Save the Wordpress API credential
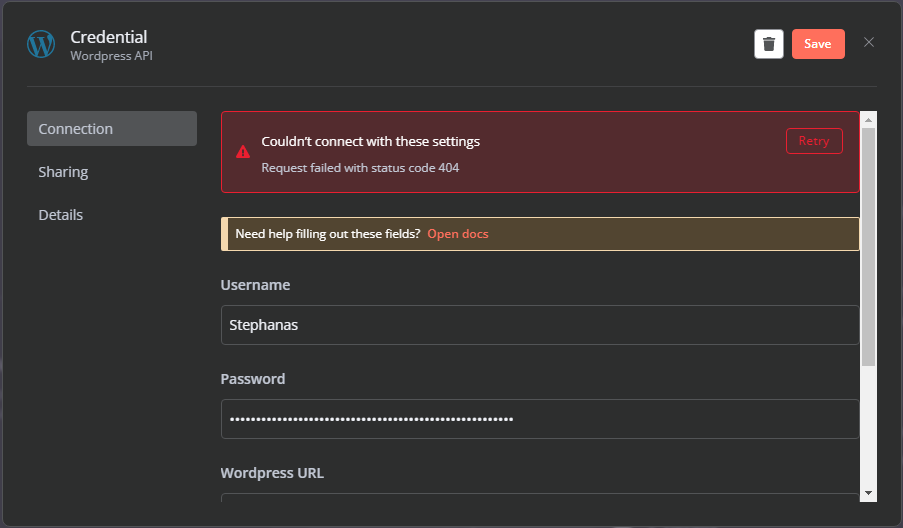The height and width of the screenshot is (528, 903). [x=818, y=44]
